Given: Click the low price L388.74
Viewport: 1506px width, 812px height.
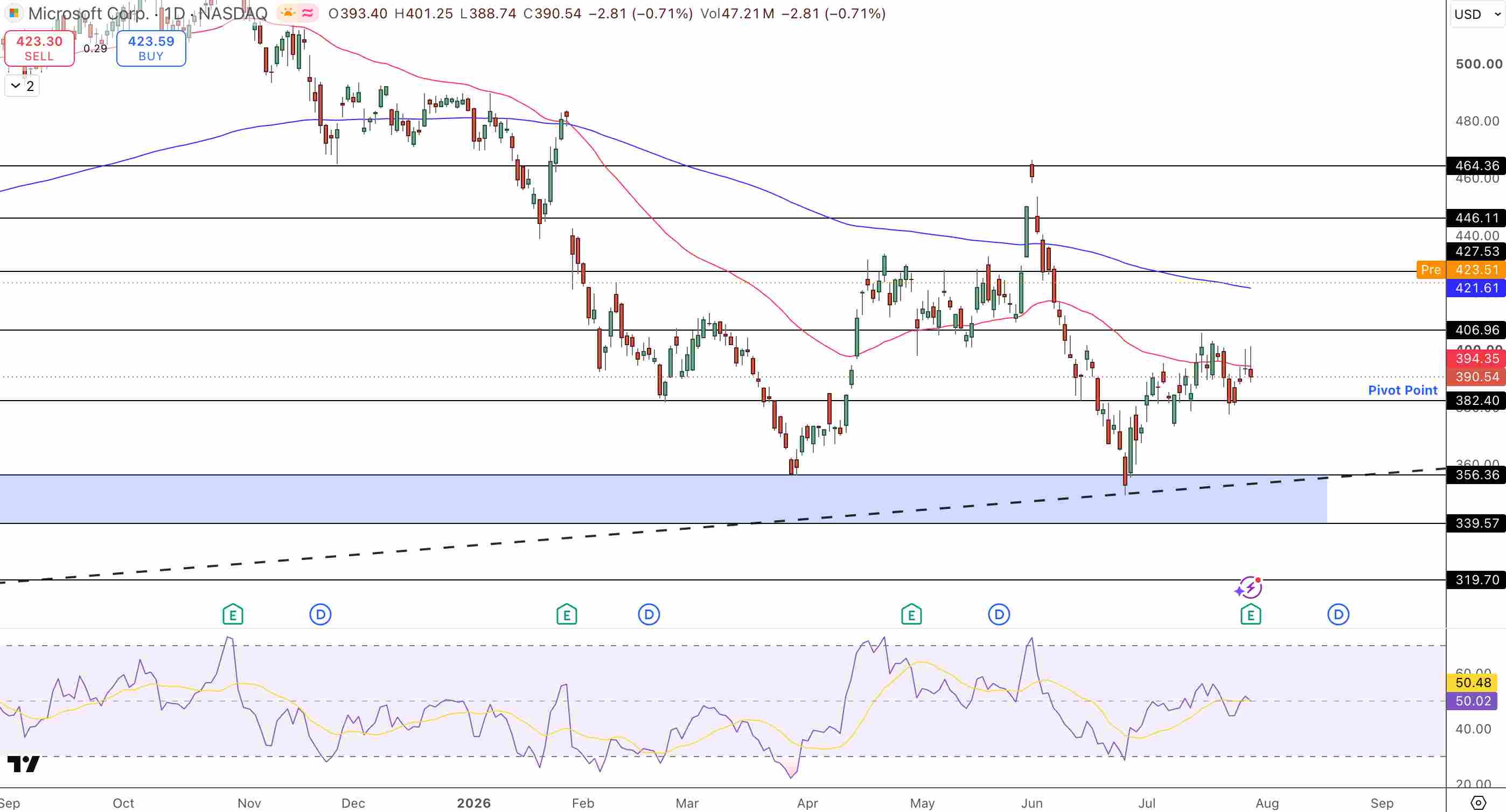Looking at the screenshot, I should coord(487,13).
